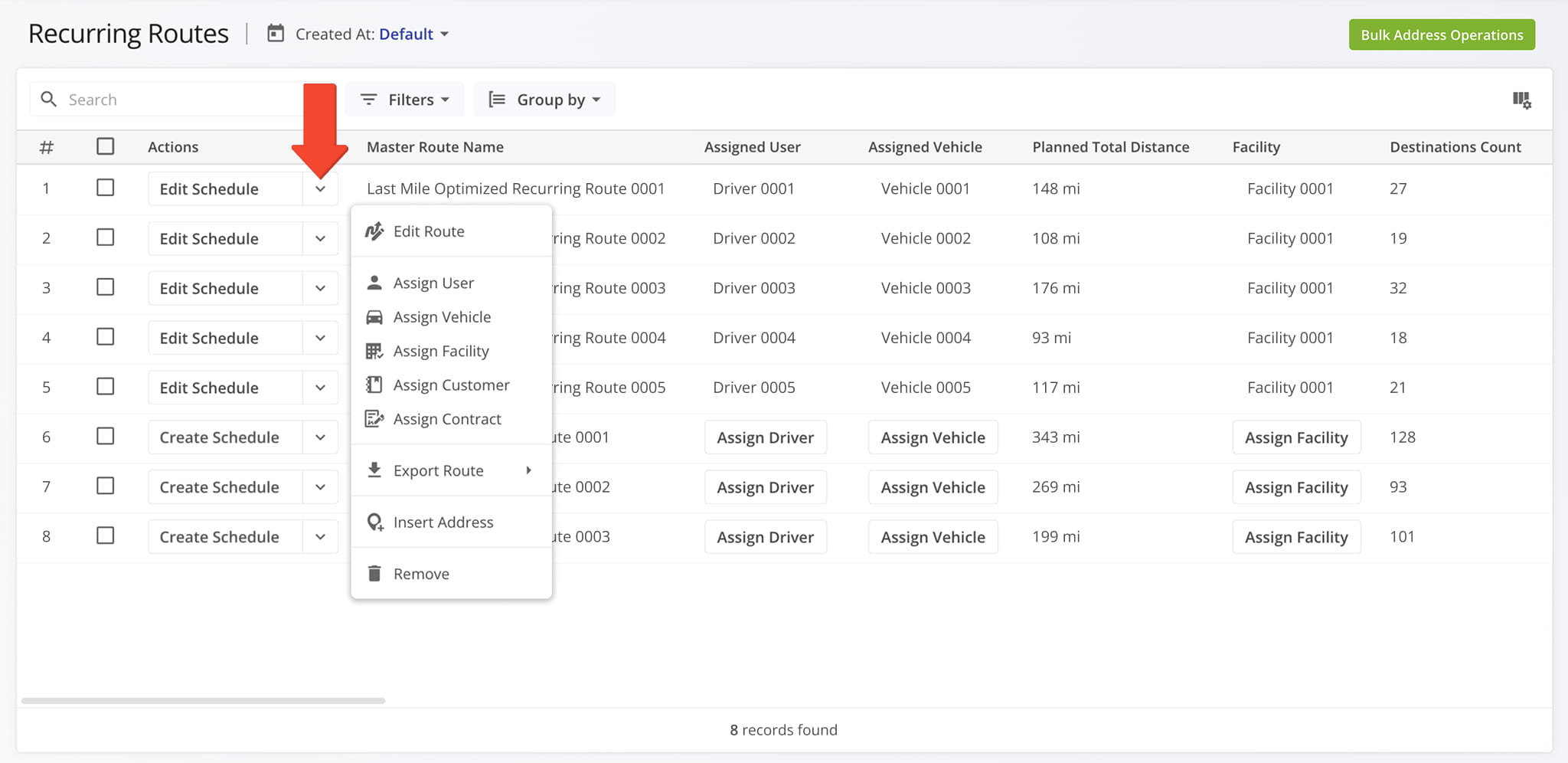Collapse the actions chevron in row 1
Image resolution: width=1568 pixels, height=763 pixels.
320,188
